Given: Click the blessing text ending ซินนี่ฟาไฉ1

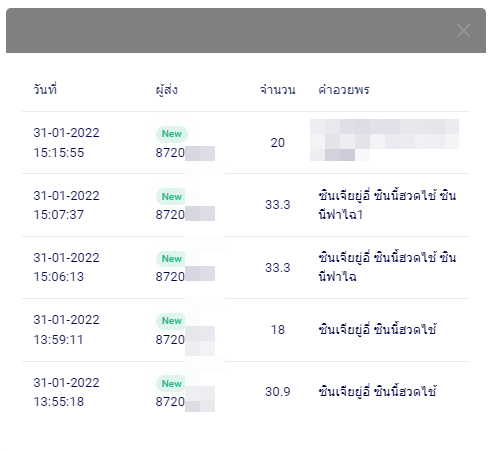Looking at the screenshot, I should (x=387, y=205).
